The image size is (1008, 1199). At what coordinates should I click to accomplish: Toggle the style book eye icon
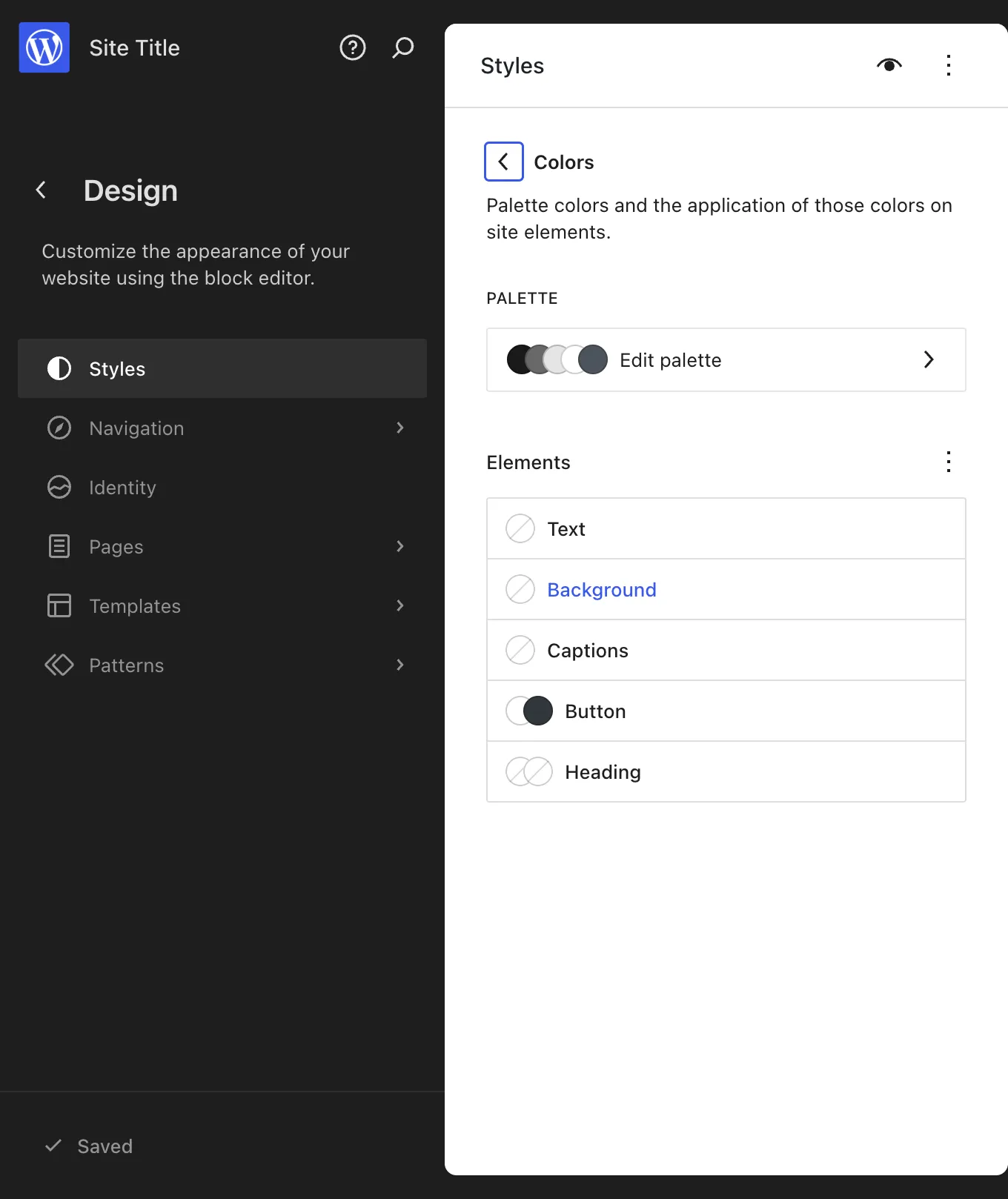click(x=889, y=65)
